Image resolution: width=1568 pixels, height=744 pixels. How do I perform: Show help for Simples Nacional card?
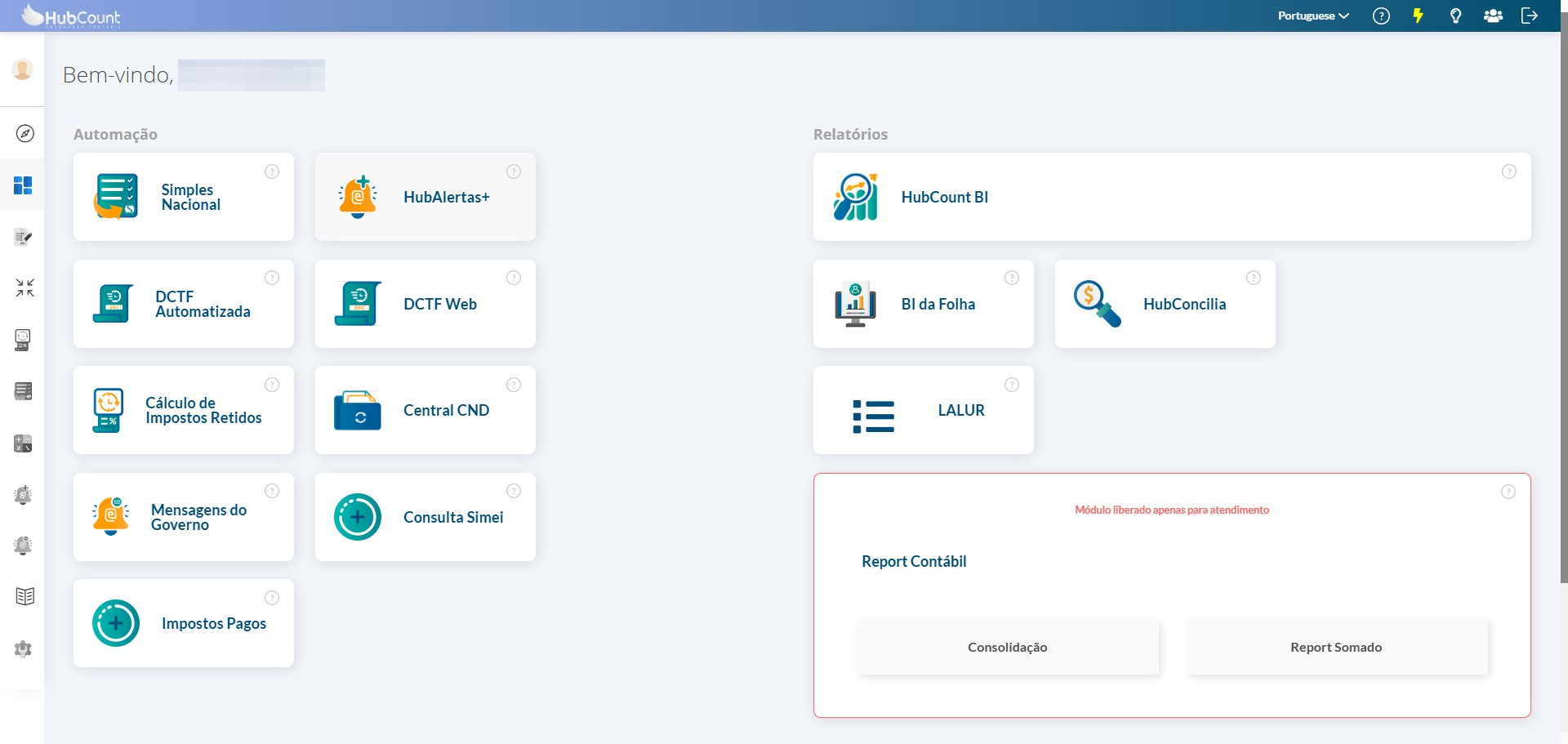click(x=272, y=172)
